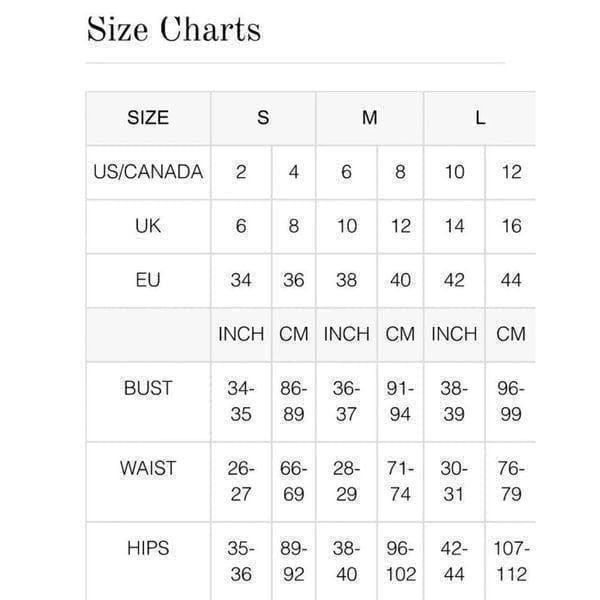Click the Size Charts heading
The image size is (600, 600).
click(174, 29)
